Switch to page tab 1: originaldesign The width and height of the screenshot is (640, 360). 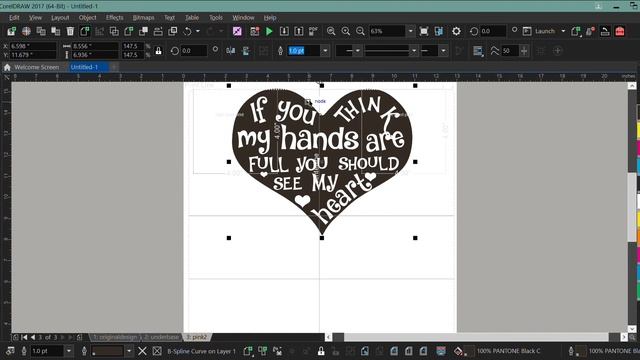point(115,337)
